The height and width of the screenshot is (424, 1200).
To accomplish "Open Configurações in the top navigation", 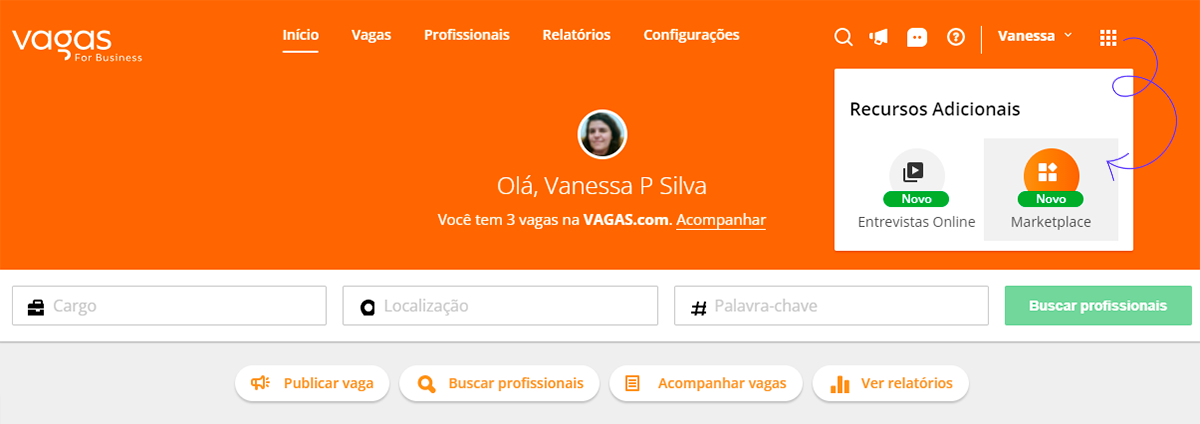I will tap(692, 35).
